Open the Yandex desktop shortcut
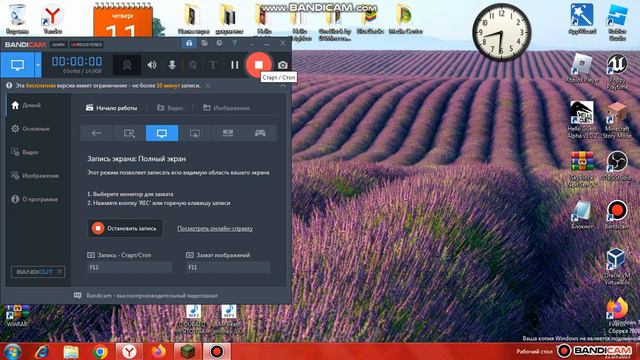Image resolution: width=640 pixels, height=360 pixels. point(53,19)
